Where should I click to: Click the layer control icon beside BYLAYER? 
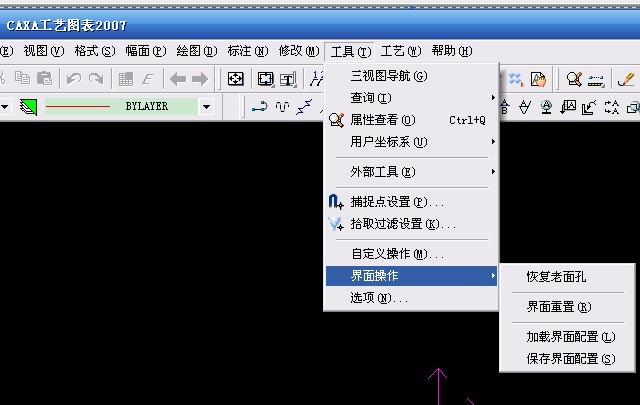coord(27,106)
